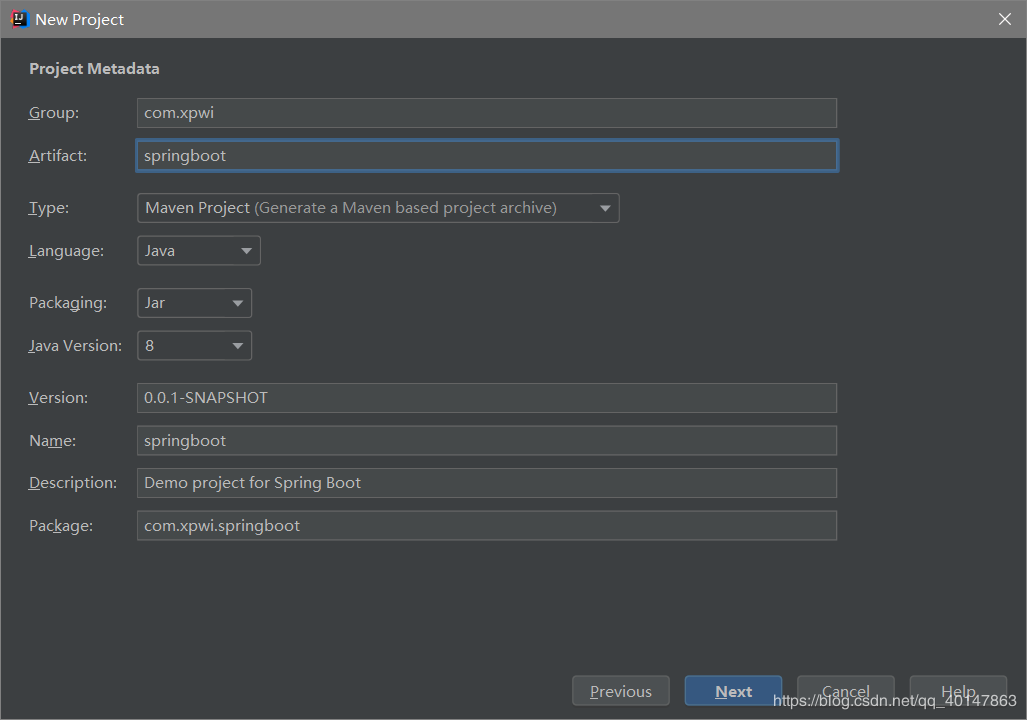Focus the Package field com.xpwi.springboot
The image size is (1027, 720).
tap(486, 526)
